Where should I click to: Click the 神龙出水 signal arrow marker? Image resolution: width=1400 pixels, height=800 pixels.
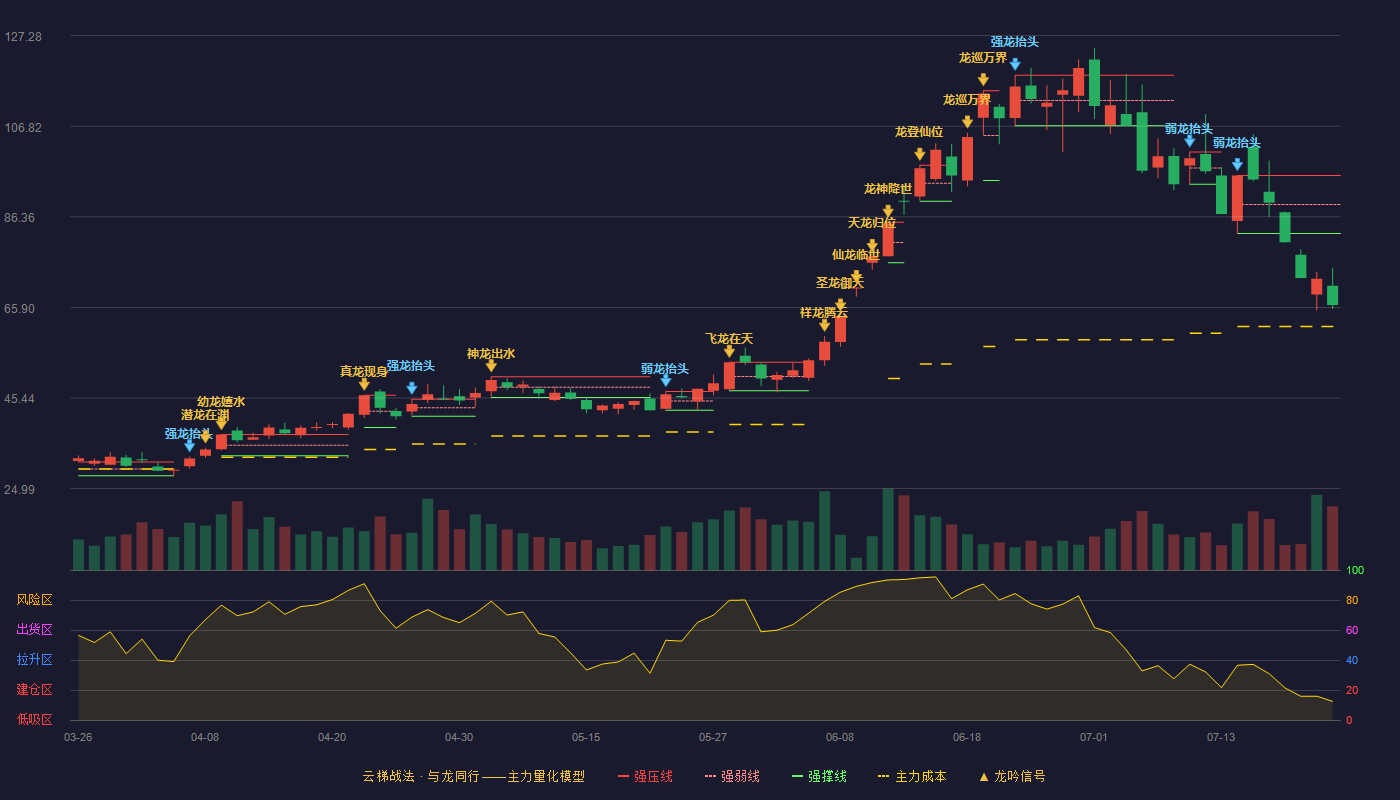coord(491,366)
